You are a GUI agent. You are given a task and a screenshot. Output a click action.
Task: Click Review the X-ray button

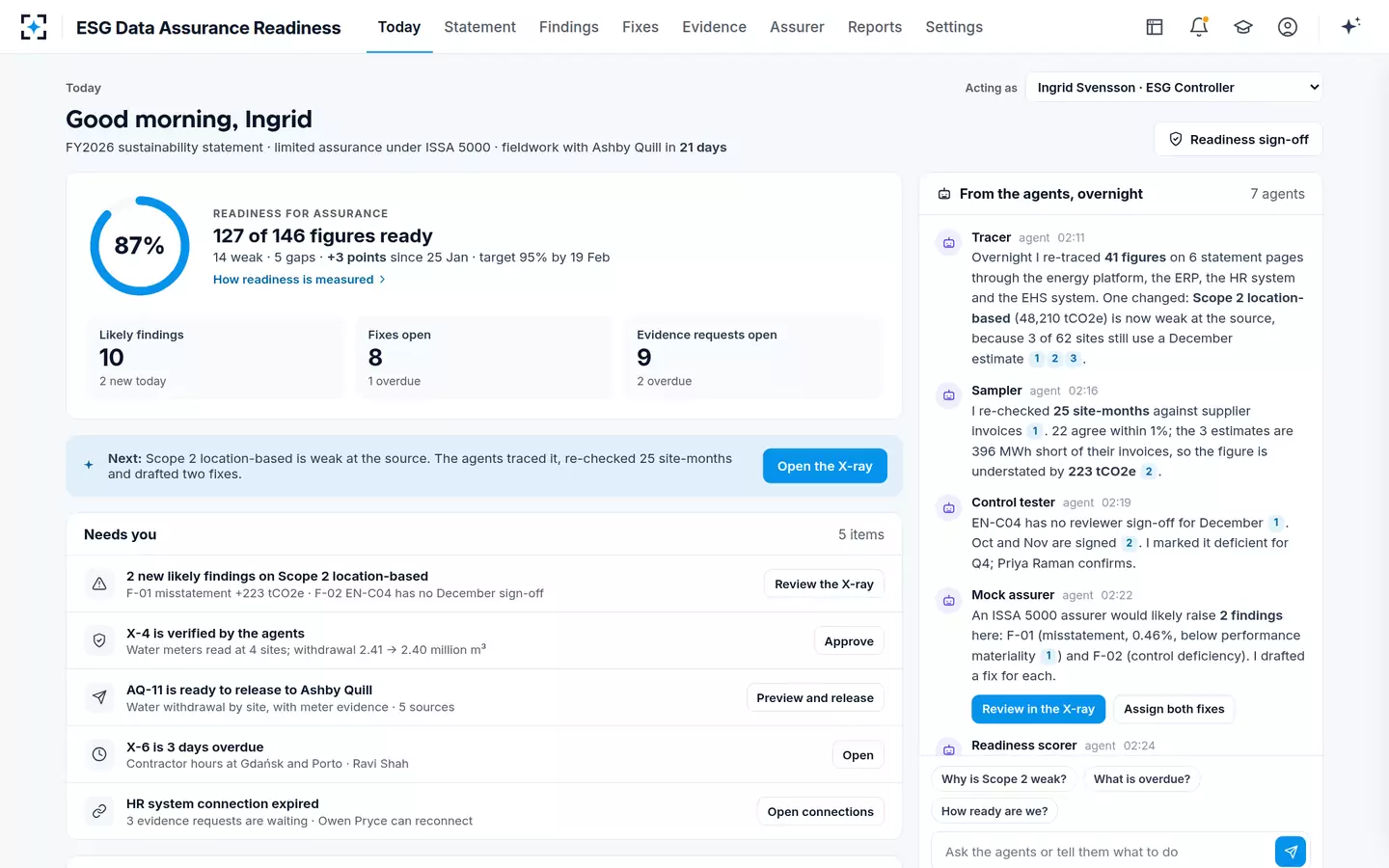pos(824,583)
